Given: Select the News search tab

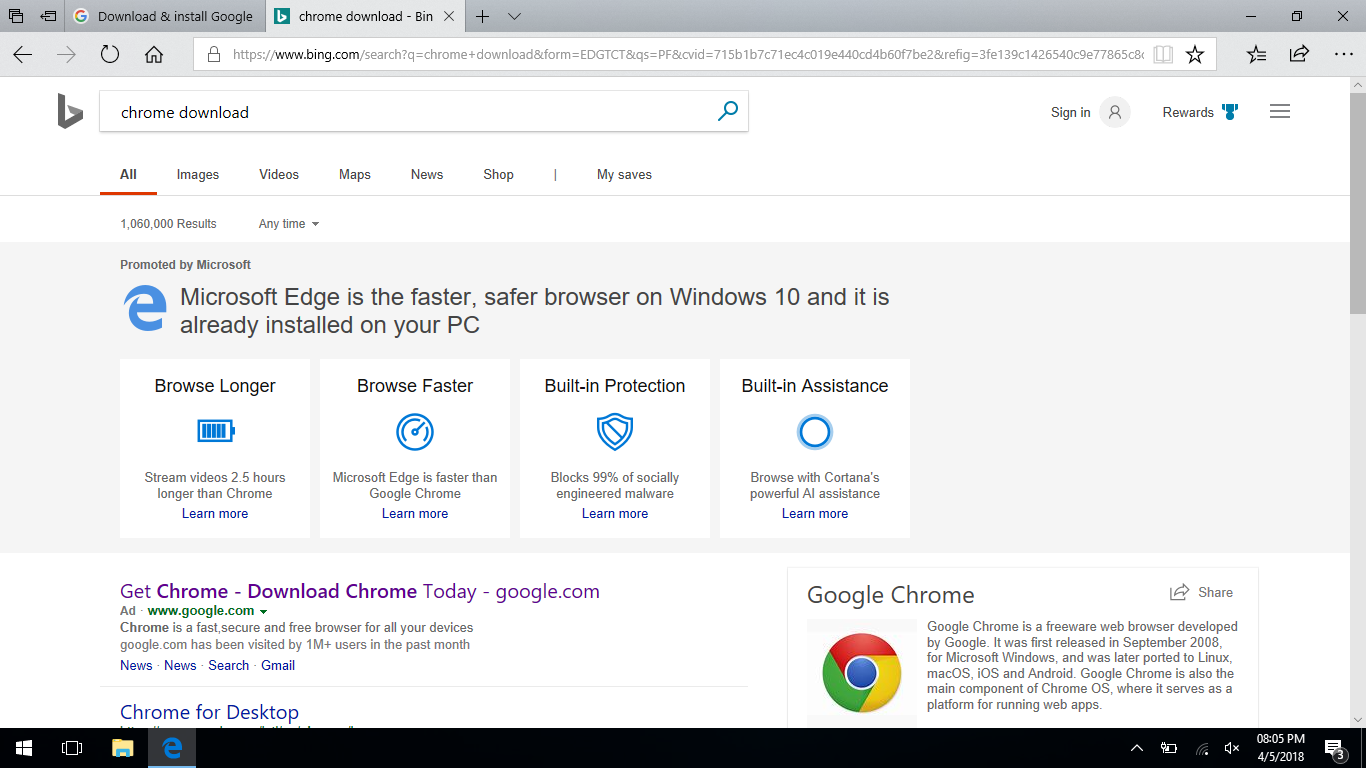Looking at the screenshot, I should (427, 174).
